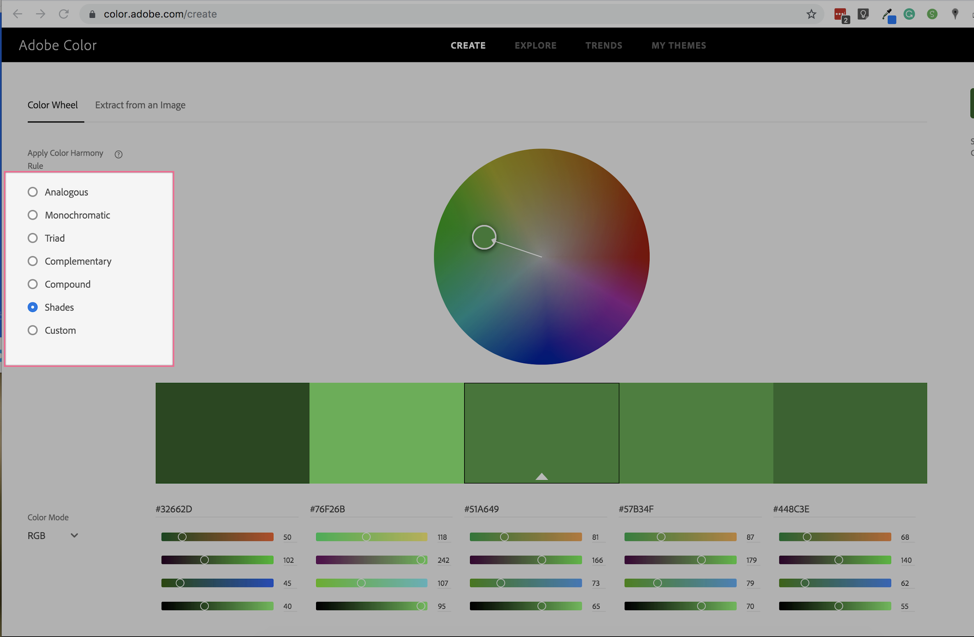Select the #448C3E color swatch
This screenshot has height=637, width=974.
[850, 433]
